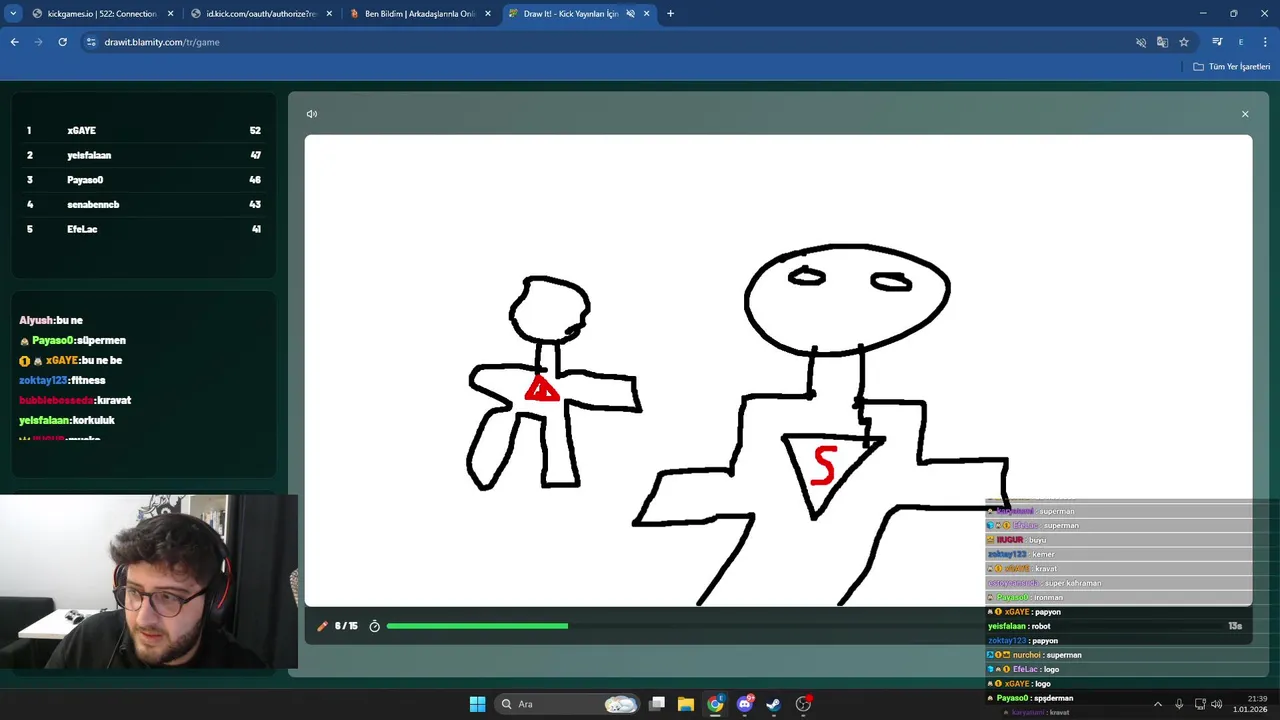Click Payaso0's guess "süpermen"
This screenshot has width=1280, height=720.
(101, 341)
